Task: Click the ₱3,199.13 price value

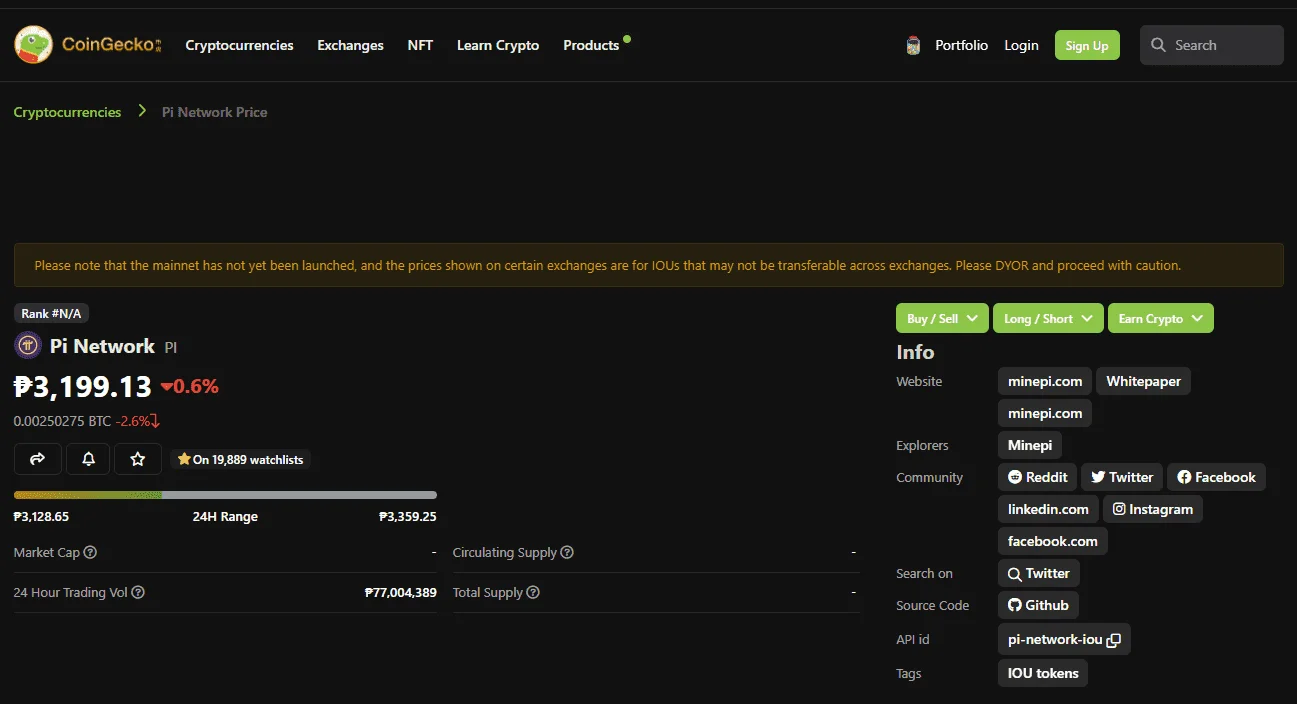Action: click(x=83, y=386)
